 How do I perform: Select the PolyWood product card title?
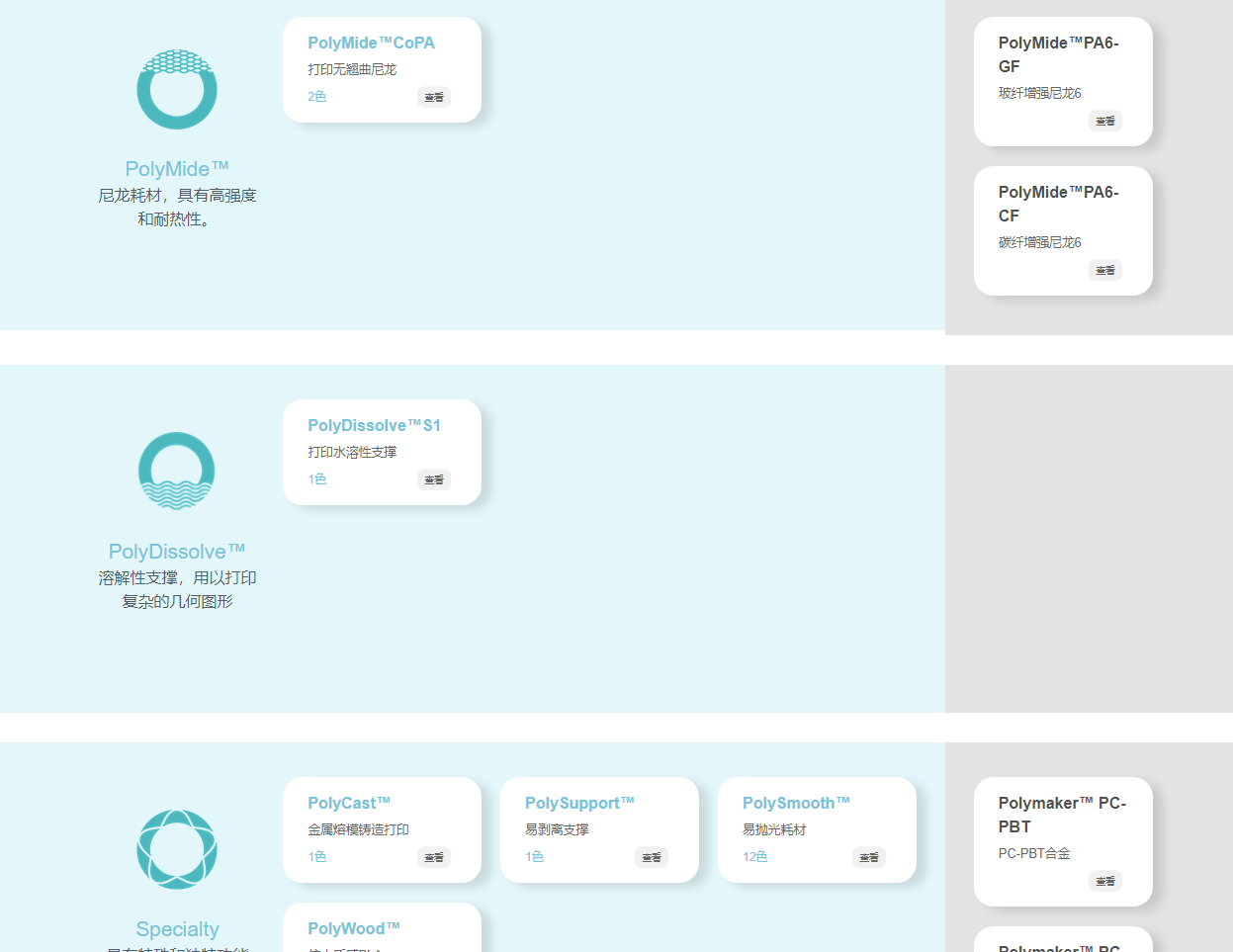pyautogui.click(x=354, y=928)
